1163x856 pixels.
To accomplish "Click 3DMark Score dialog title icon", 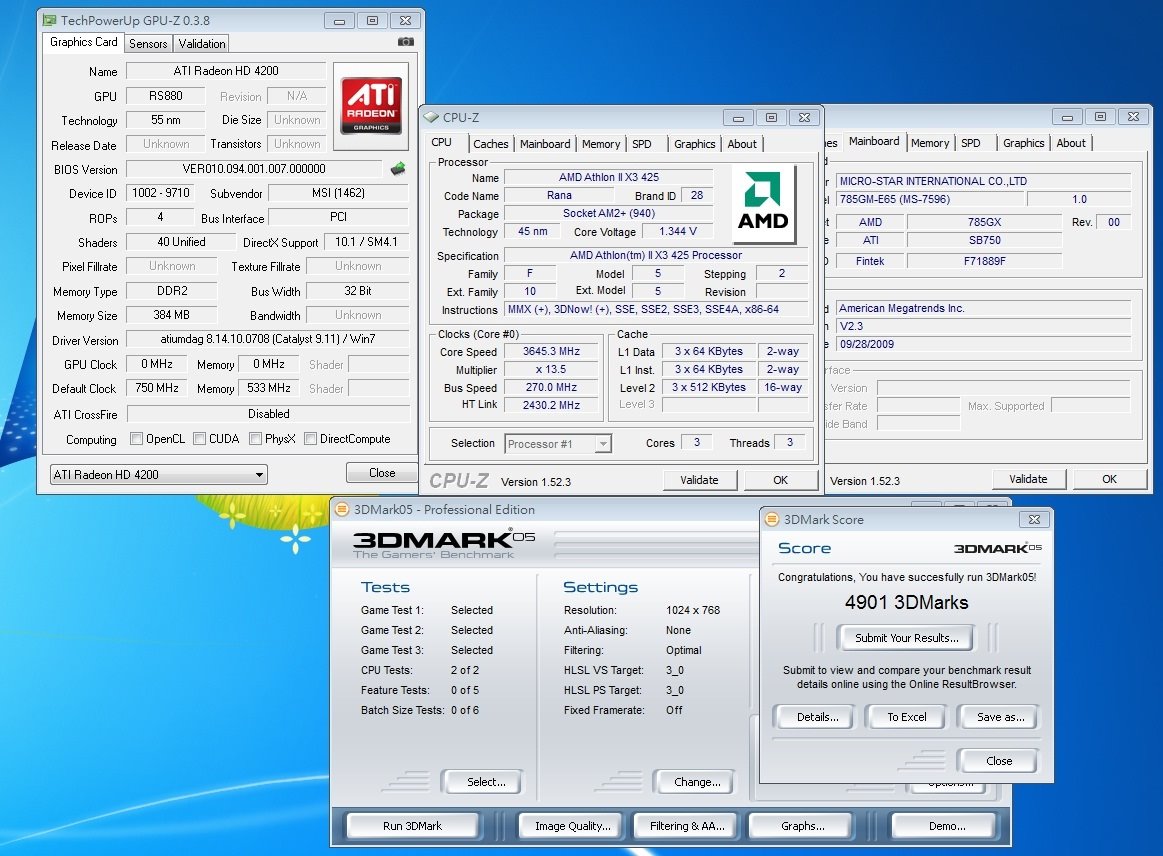I will pyautogui.click(x=771, y=519).
